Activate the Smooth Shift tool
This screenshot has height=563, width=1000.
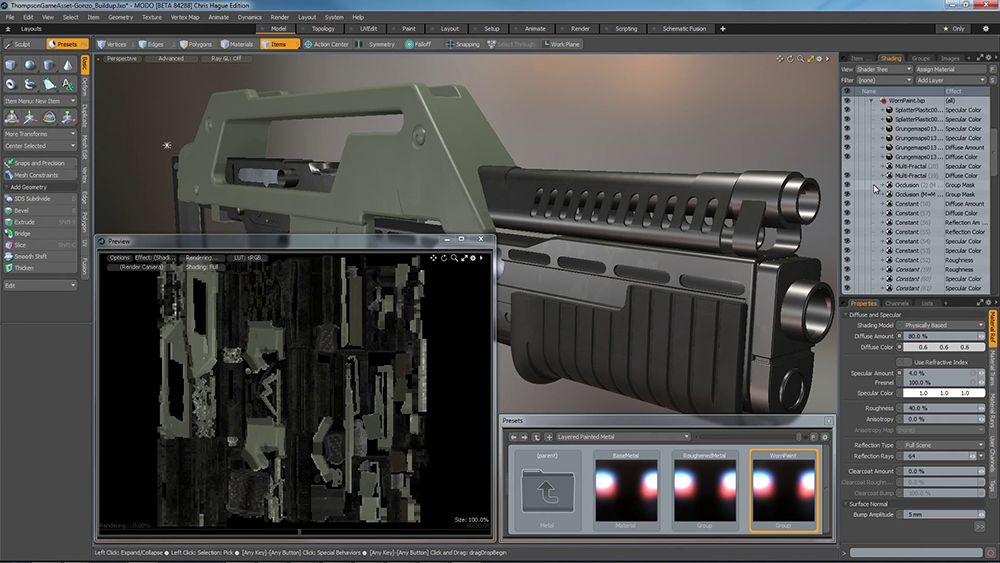[40, 256]
